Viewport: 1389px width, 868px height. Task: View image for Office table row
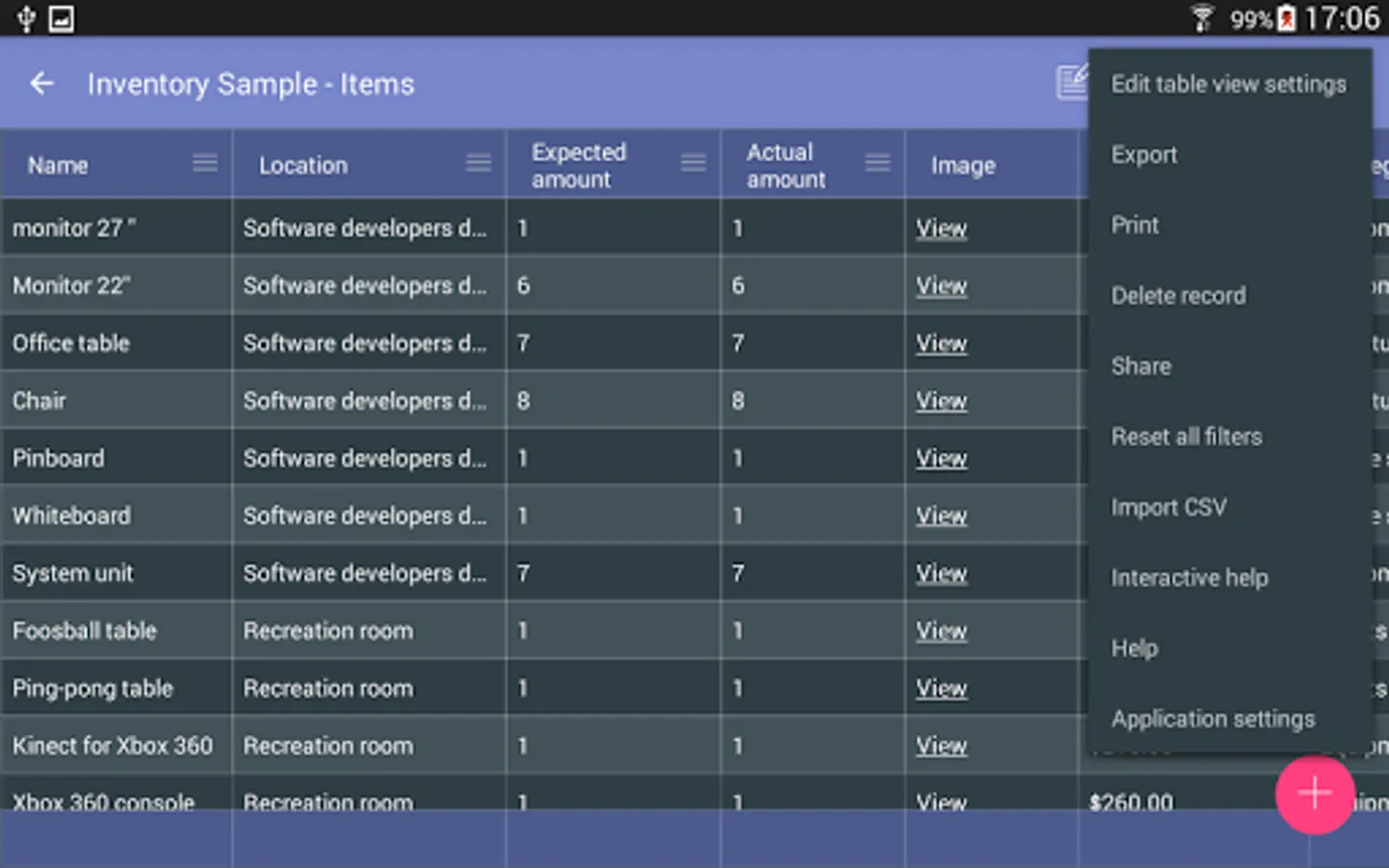941,343
